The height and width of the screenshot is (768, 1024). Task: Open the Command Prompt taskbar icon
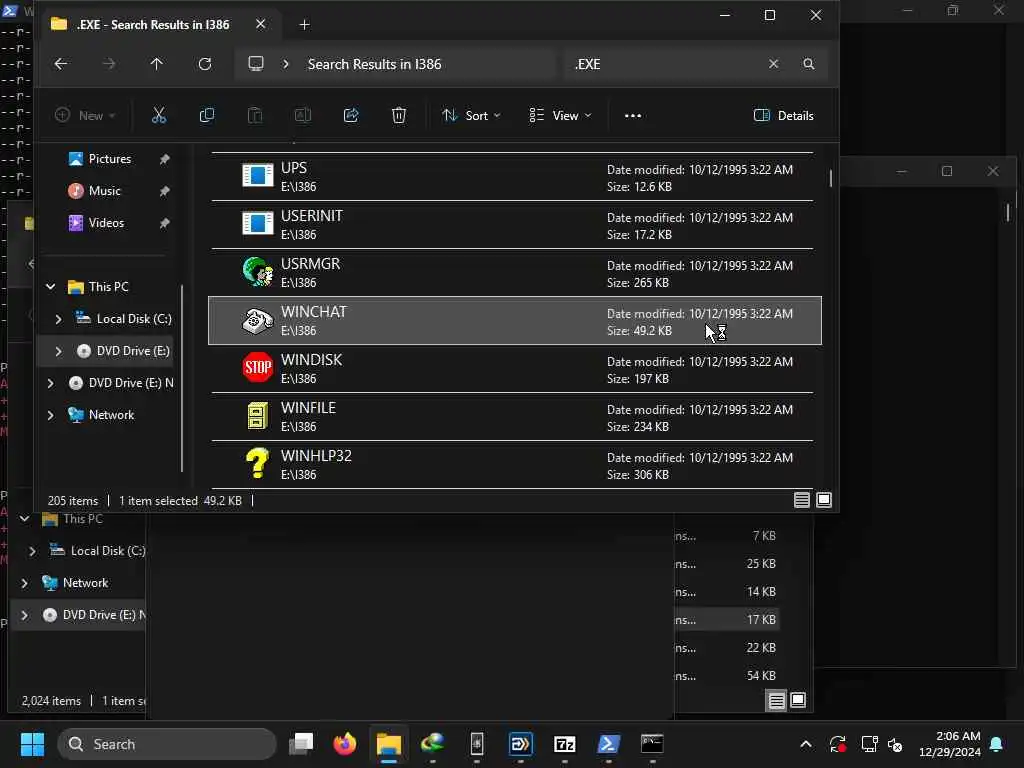pyautogui.click(x=652, y=744)
